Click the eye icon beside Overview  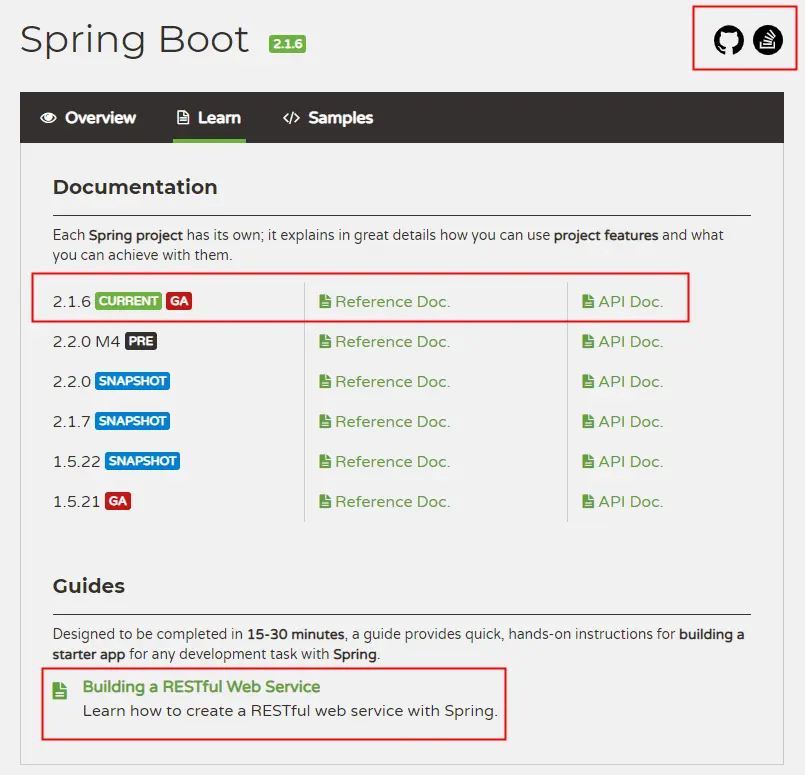[x=48, y=118]
